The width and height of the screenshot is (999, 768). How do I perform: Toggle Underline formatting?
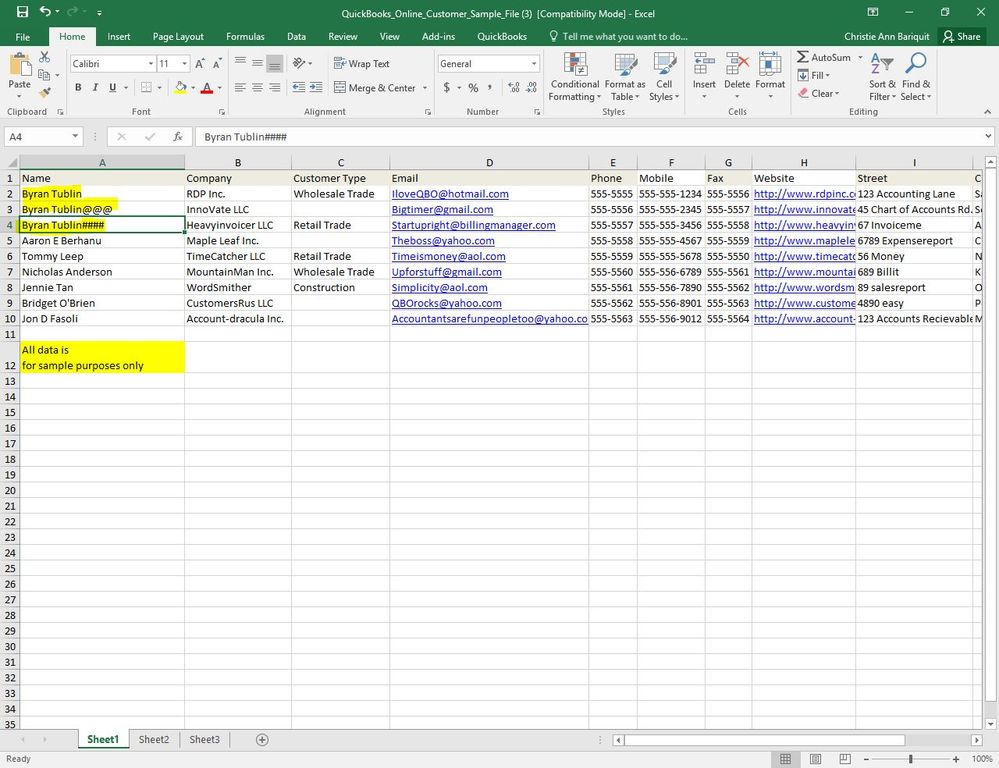[x=113, y=88]
